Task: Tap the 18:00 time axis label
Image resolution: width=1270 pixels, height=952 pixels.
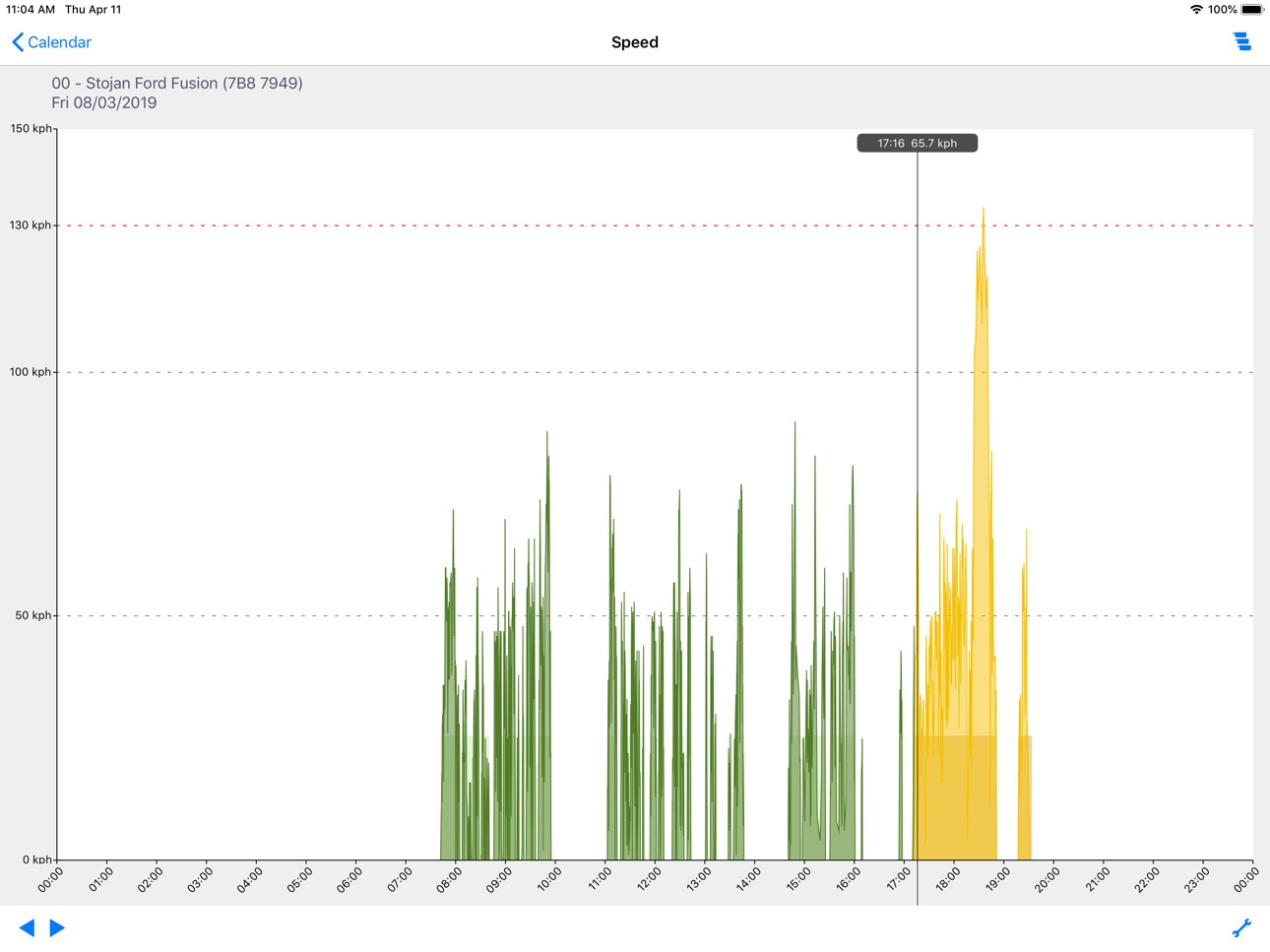Action: 947,879
